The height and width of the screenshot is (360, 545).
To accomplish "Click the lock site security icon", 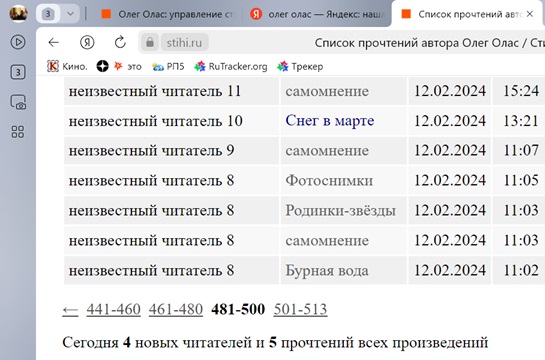I will [x=150, y=42].
